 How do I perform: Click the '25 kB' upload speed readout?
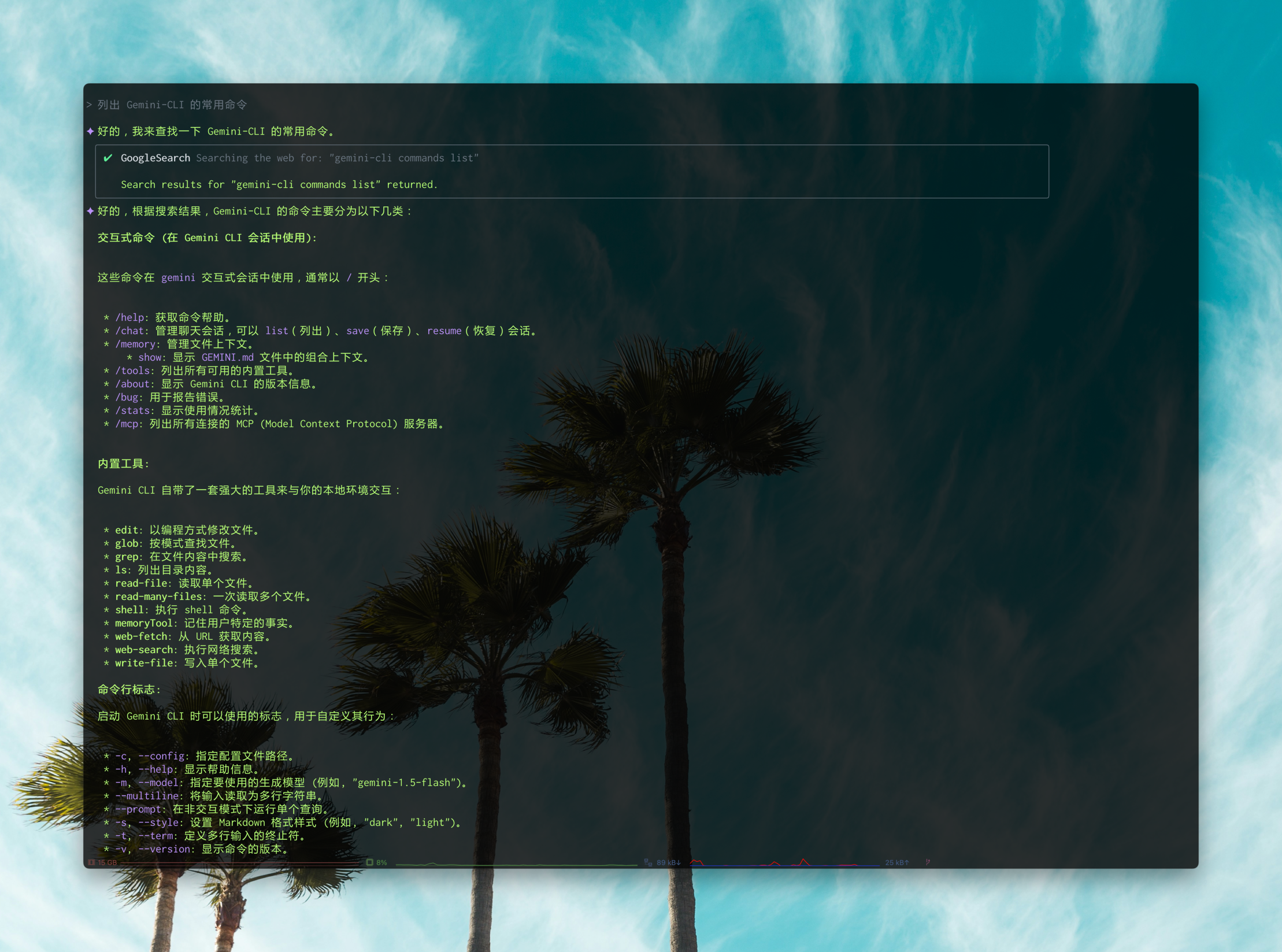897,862
